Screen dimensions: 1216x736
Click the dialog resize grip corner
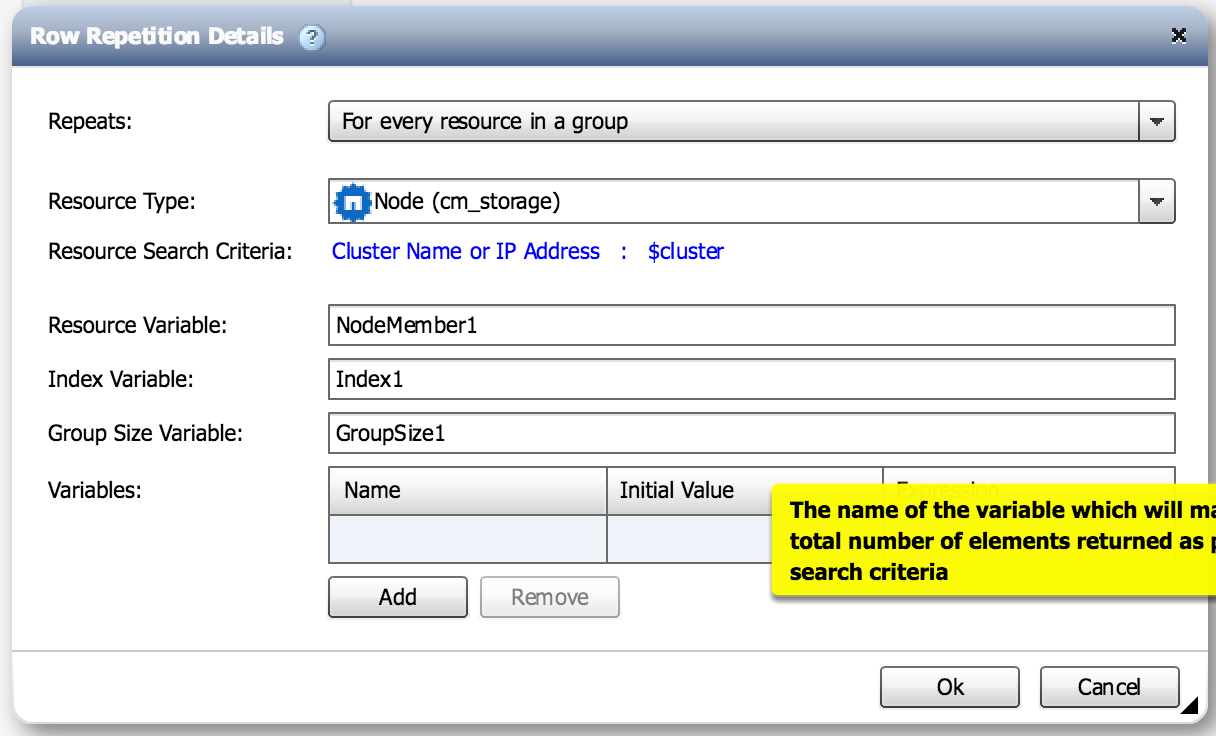pyautogui.click(x=1188, y=706)
